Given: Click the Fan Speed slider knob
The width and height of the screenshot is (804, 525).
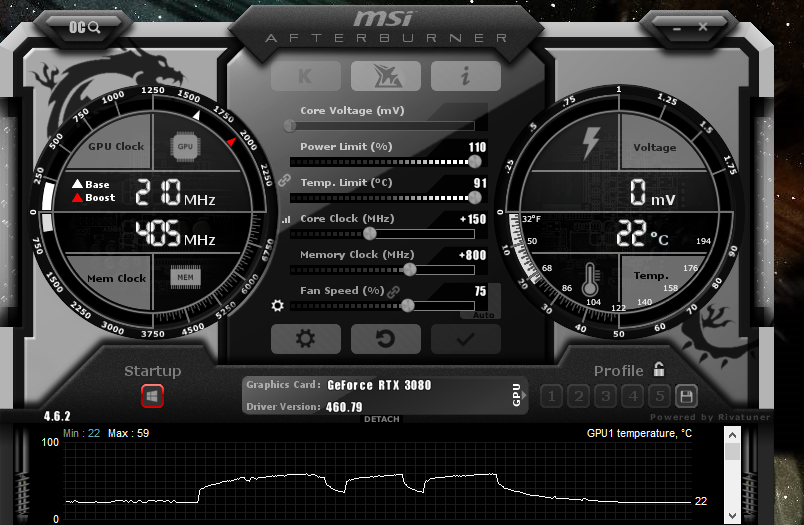Looking at the screenshot, I should (408, 306).
